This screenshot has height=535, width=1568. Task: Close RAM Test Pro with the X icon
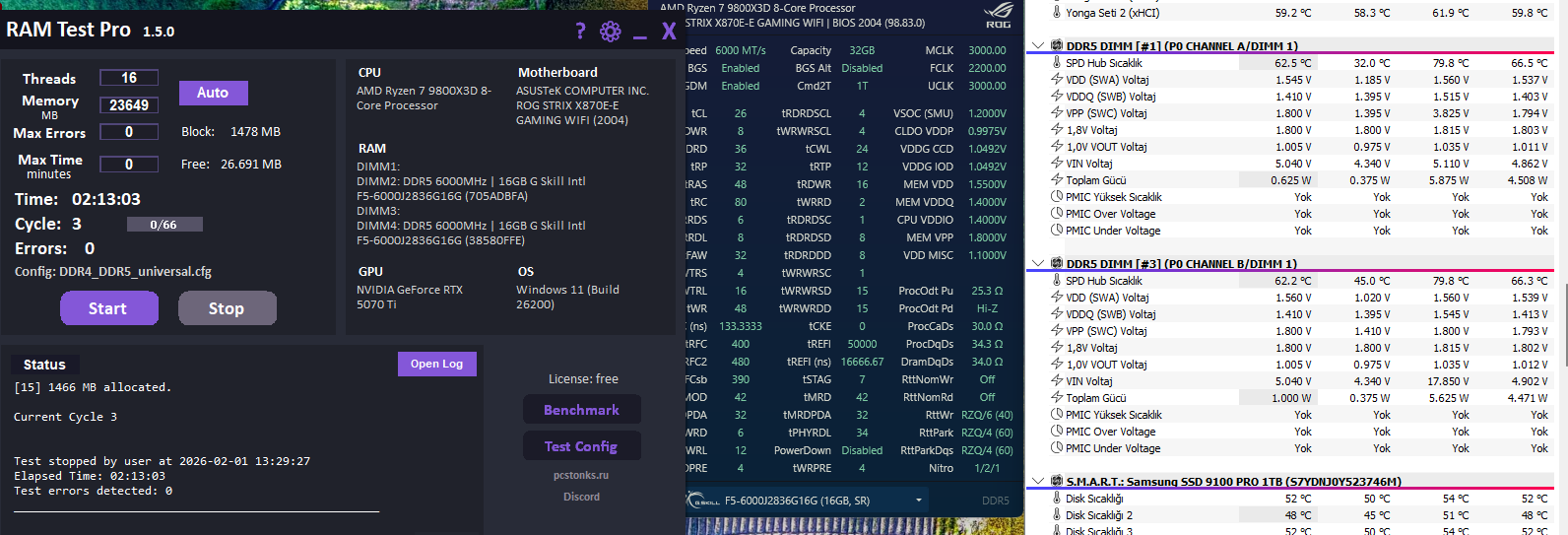click(669, 32)
